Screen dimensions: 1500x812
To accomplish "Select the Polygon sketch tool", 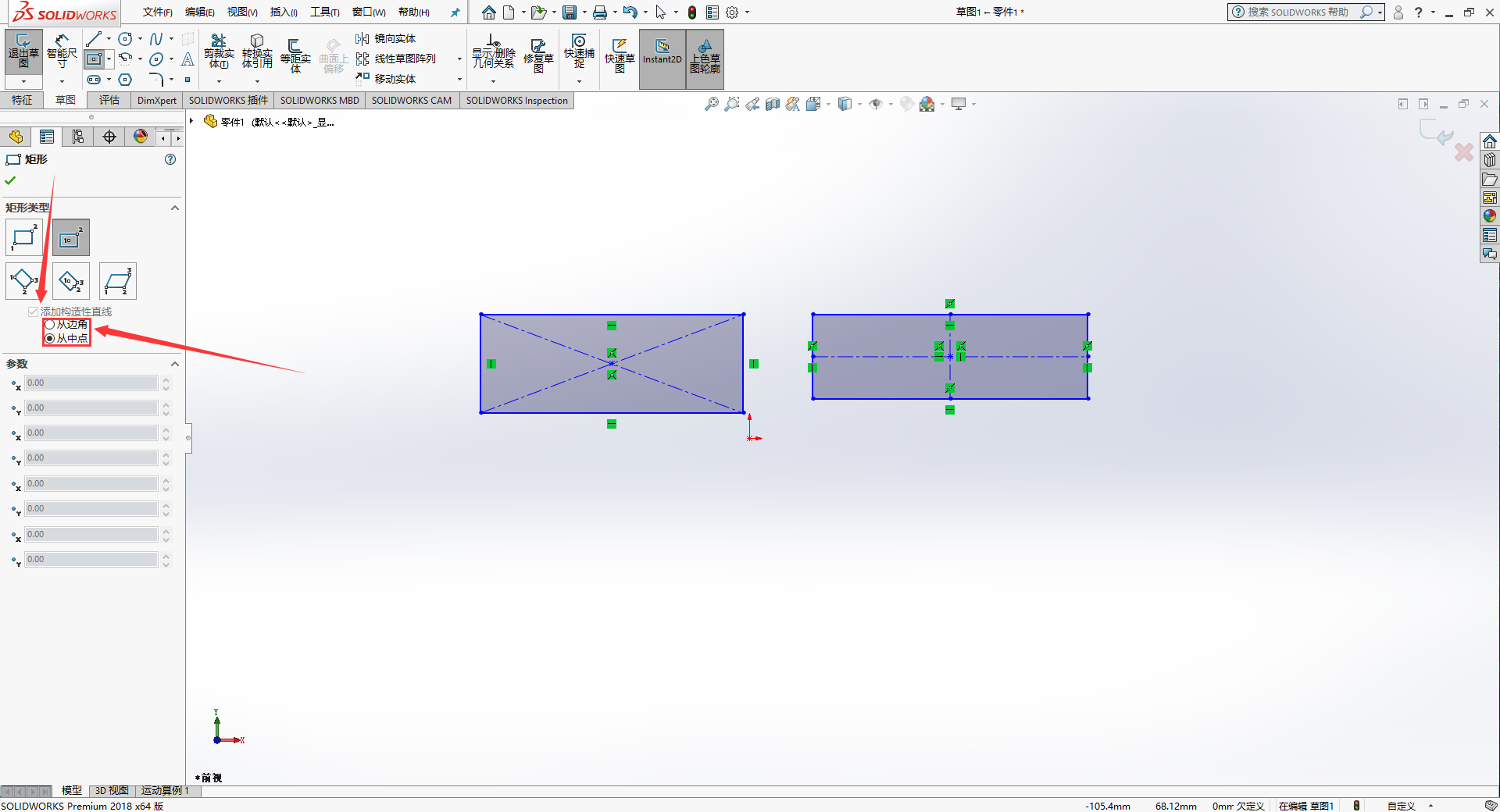I will [x=125, y=80].
